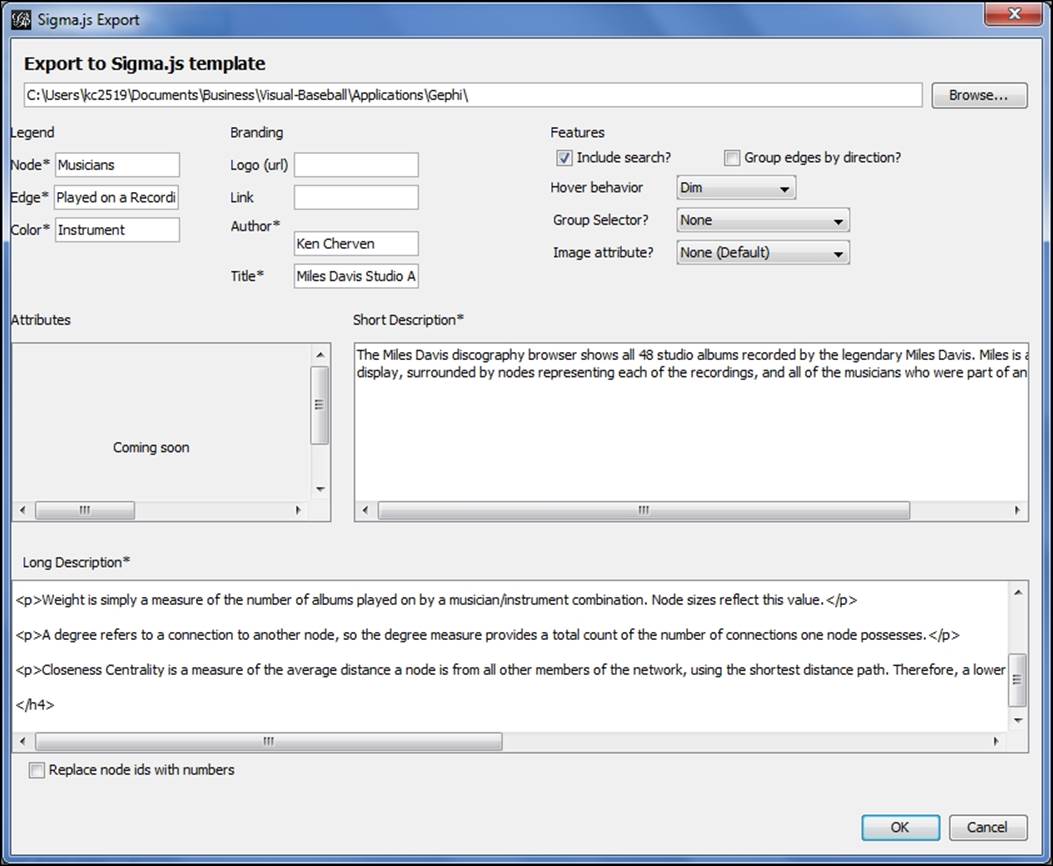Click the Browse button for export path
This screenshot has height=866, width=1053.
(979, 95)
